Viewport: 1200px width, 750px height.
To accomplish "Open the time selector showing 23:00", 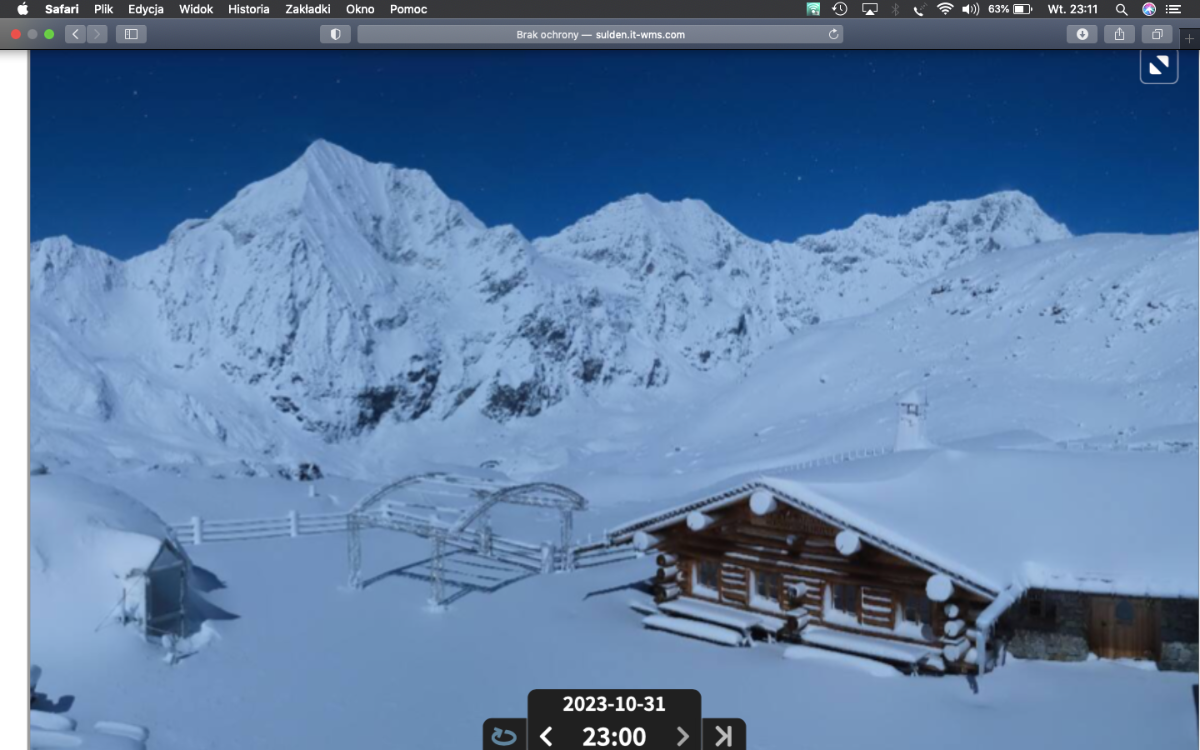I will (x=613, y=737).
